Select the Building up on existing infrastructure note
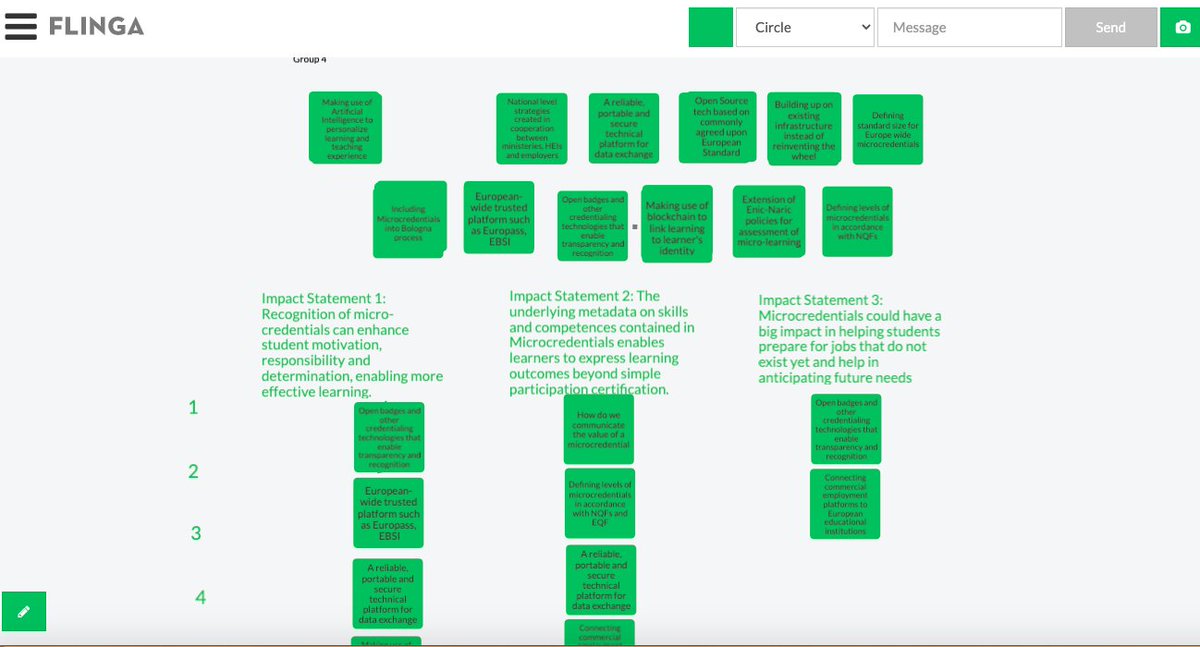Image resolution: width=1200 pixels, height=647 pixels. click(803, 130)
